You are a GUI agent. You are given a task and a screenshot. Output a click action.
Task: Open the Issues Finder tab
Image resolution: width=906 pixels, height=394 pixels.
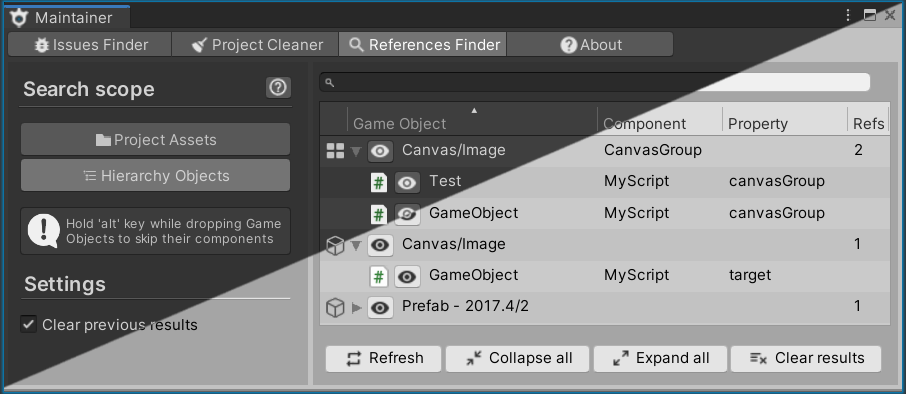[x=90, y=44]
